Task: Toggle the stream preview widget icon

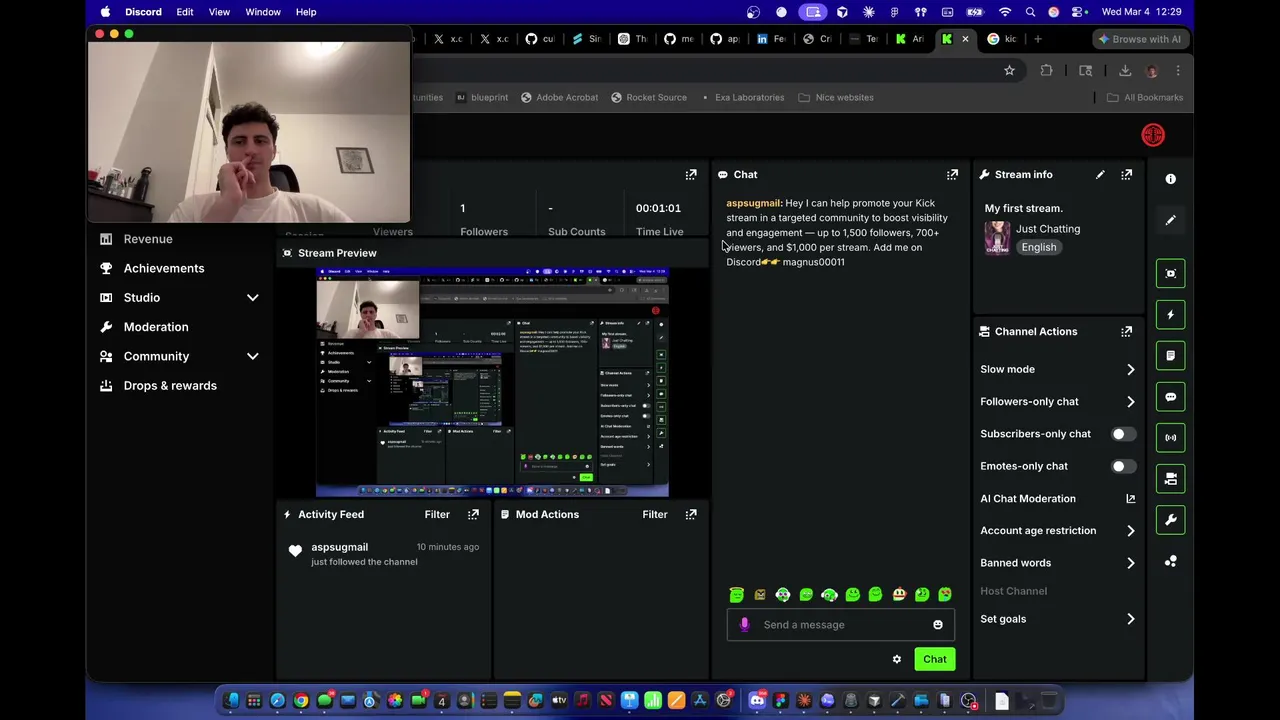Action: point(1170,273)
